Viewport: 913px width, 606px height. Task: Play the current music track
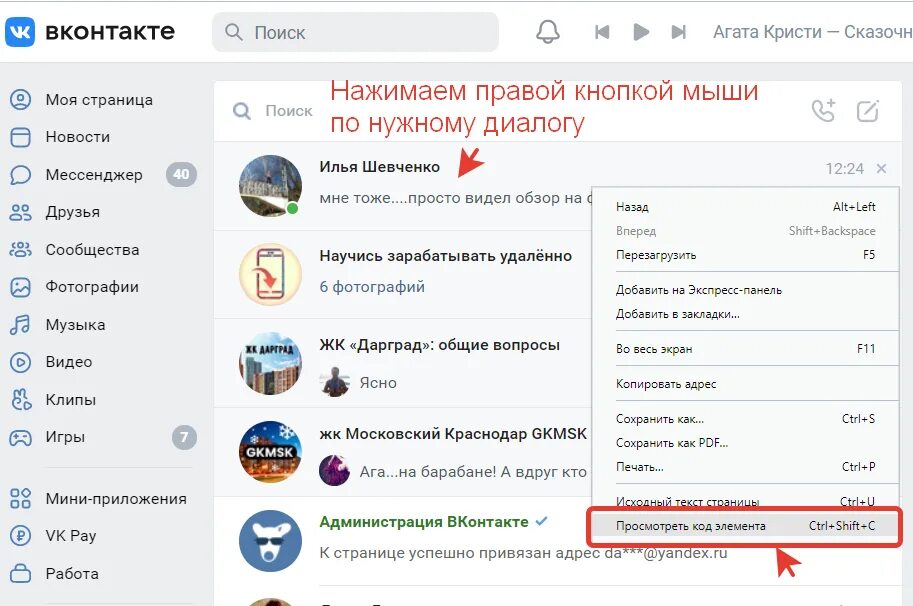pyautogui.click(x=640, y=31)
